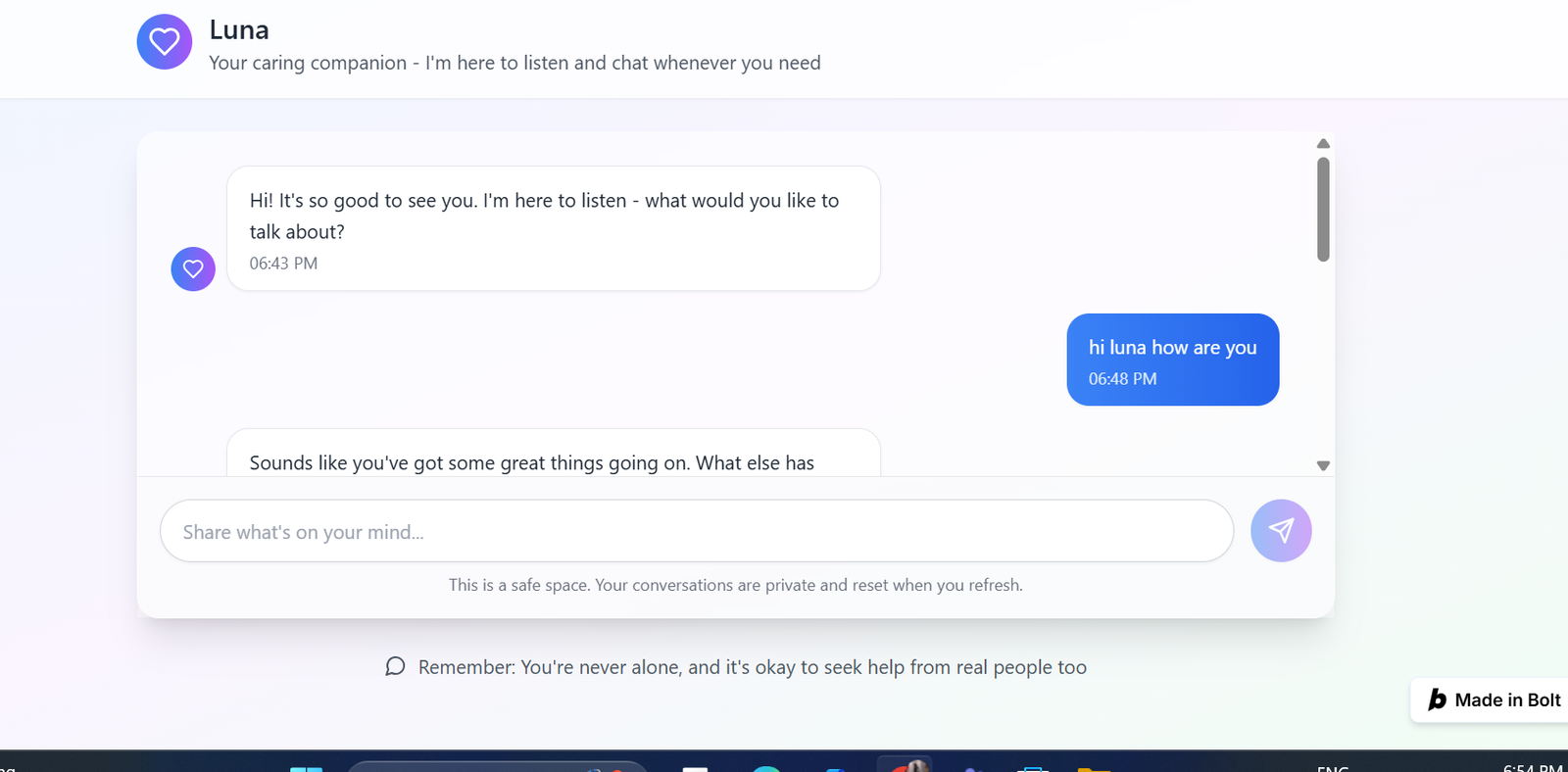Image resolution: width=1568 pixels, height=772 pixels.
Task: Click Luna's heart avatar beside first message
Action: [193, 268]
